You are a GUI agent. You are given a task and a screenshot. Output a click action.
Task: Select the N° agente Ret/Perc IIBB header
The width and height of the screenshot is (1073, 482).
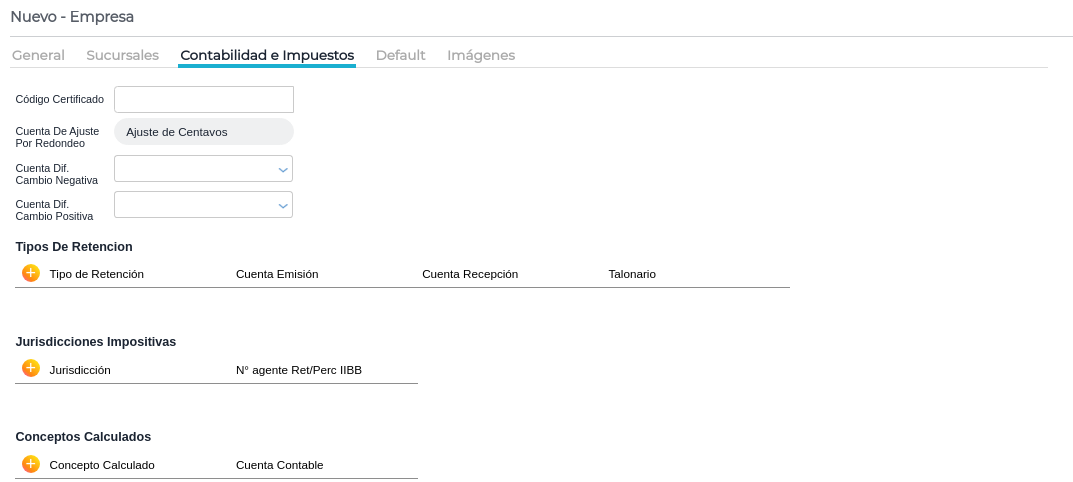coord(299,370)
